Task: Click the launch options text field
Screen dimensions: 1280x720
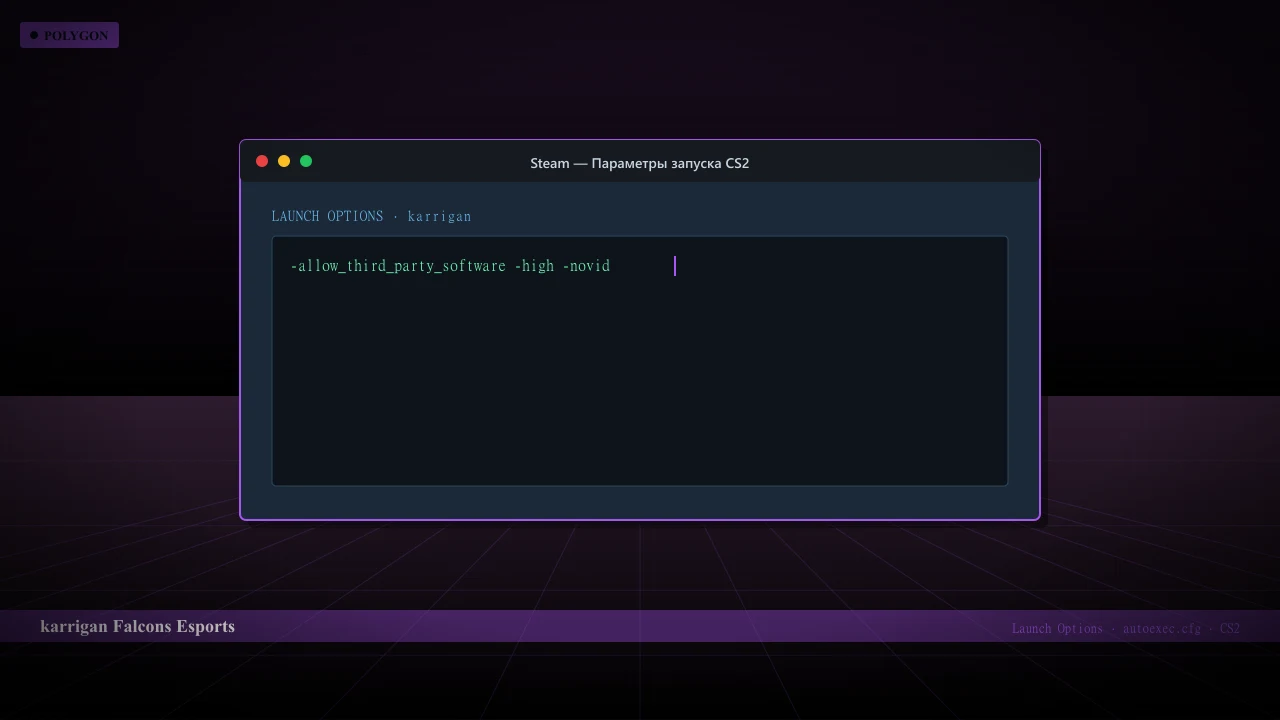Action: (640, 361)
